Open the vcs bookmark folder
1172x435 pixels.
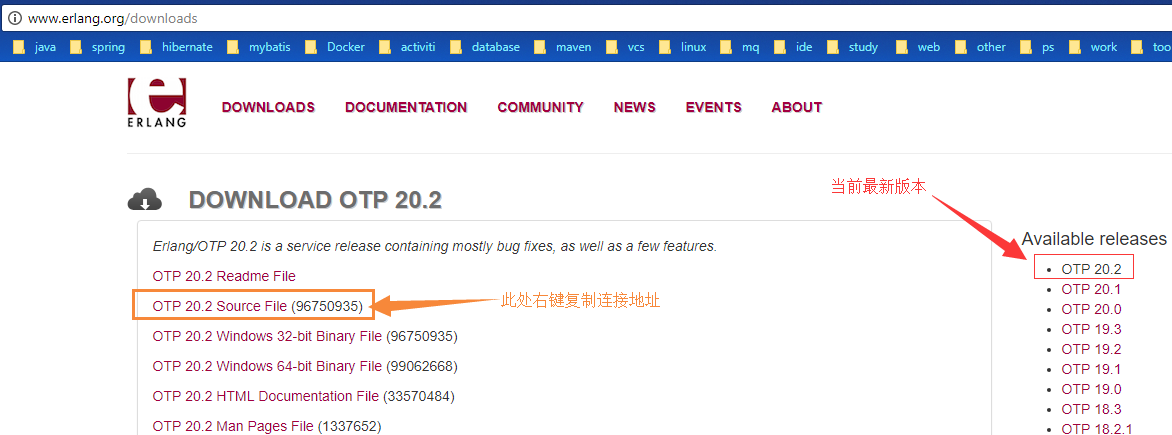626,47
